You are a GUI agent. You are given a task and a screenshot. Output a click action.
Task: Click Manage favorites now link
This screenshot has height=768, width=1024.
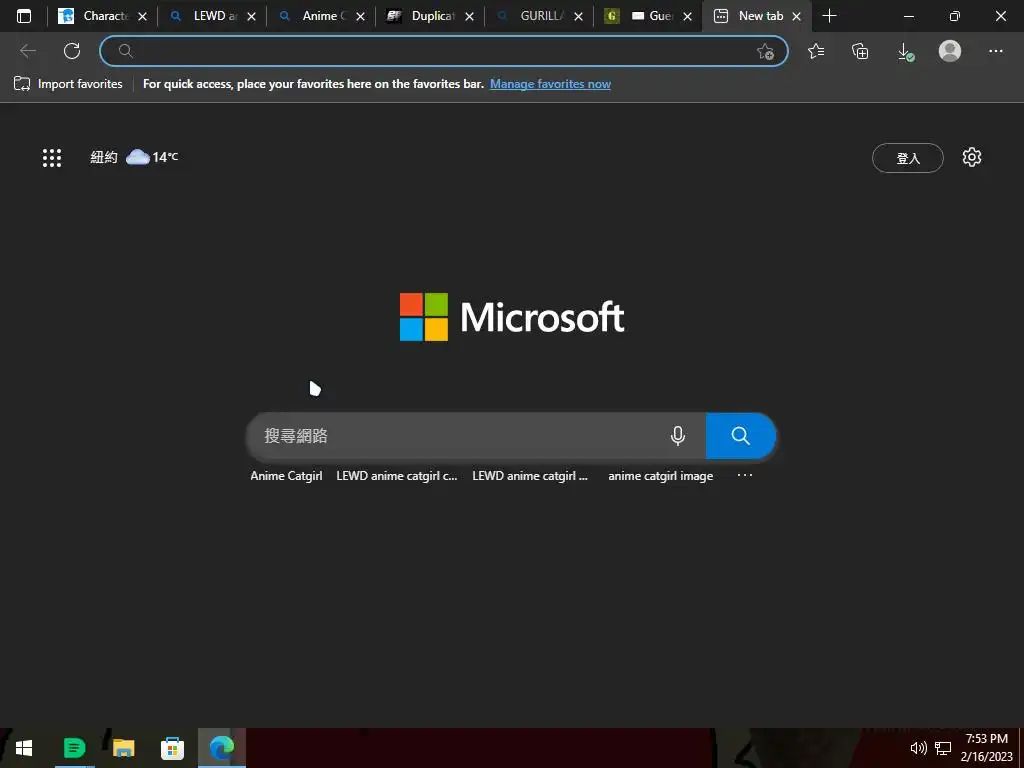(551, 84)
